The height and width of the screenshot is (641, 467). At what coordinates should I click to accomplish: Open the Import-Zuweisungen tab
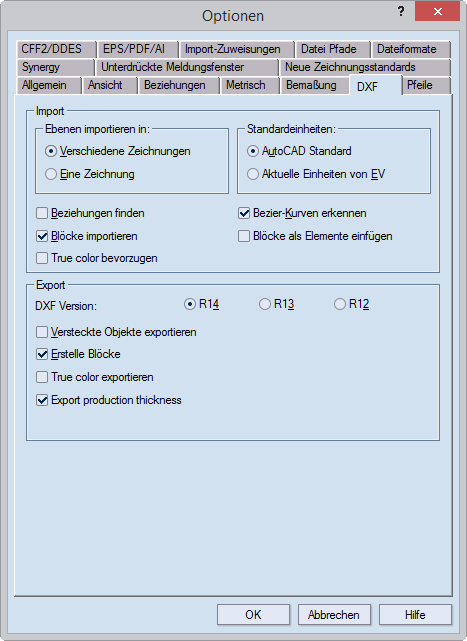[237, 49]
